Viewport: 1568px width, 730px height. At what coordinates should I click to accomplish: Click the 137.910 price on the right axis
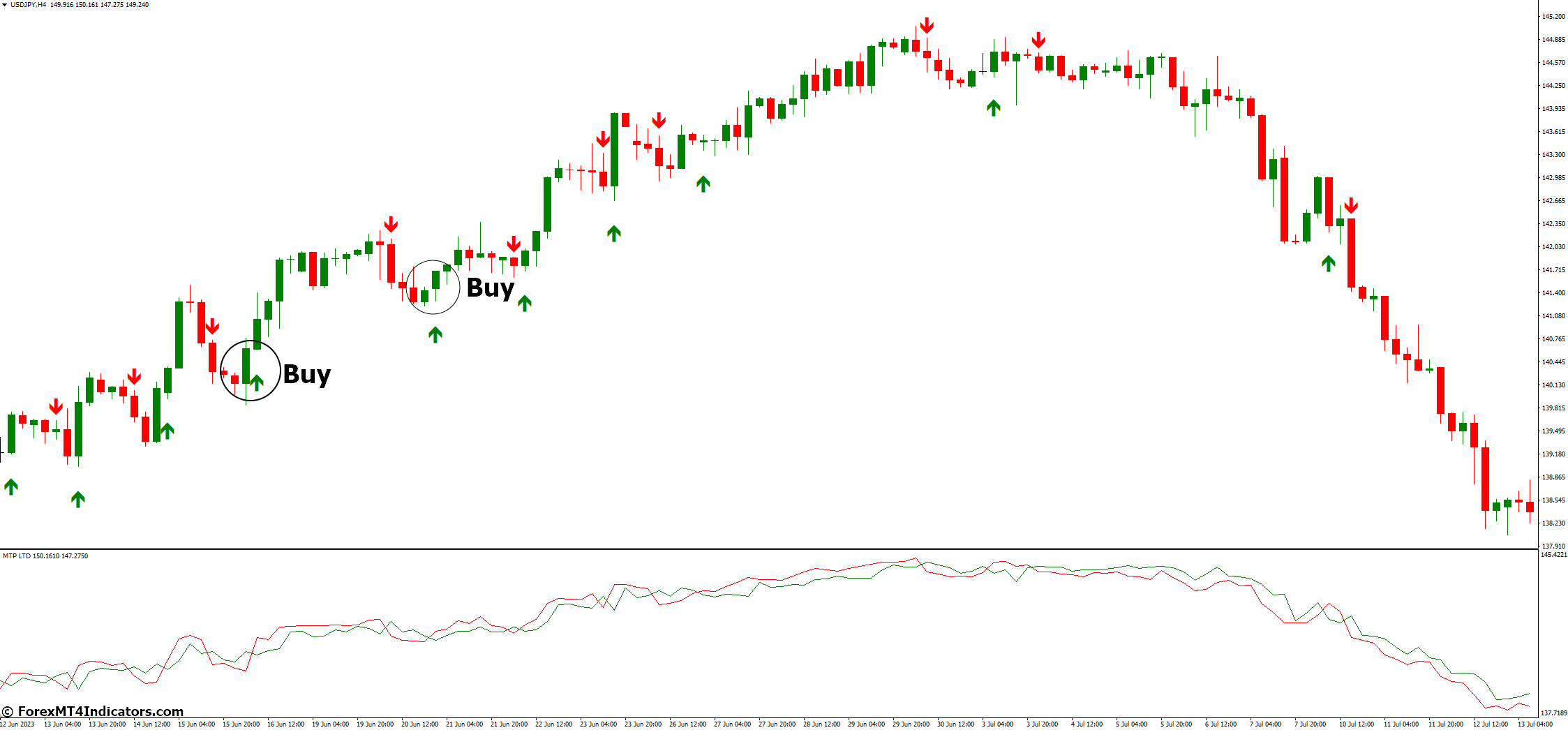point(1553,546)
